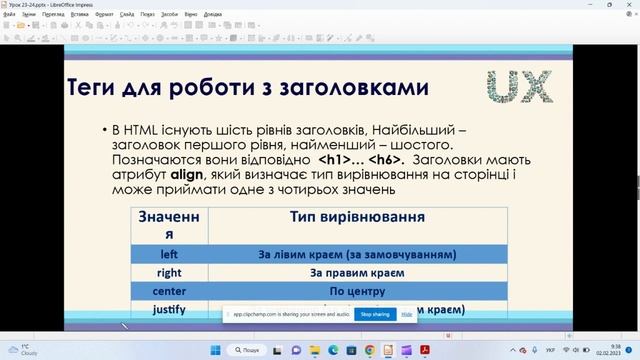This screenshot has height=360, width=640.
Task: Click the bold 'align' word in paragraph
Action: click(187, 175)
